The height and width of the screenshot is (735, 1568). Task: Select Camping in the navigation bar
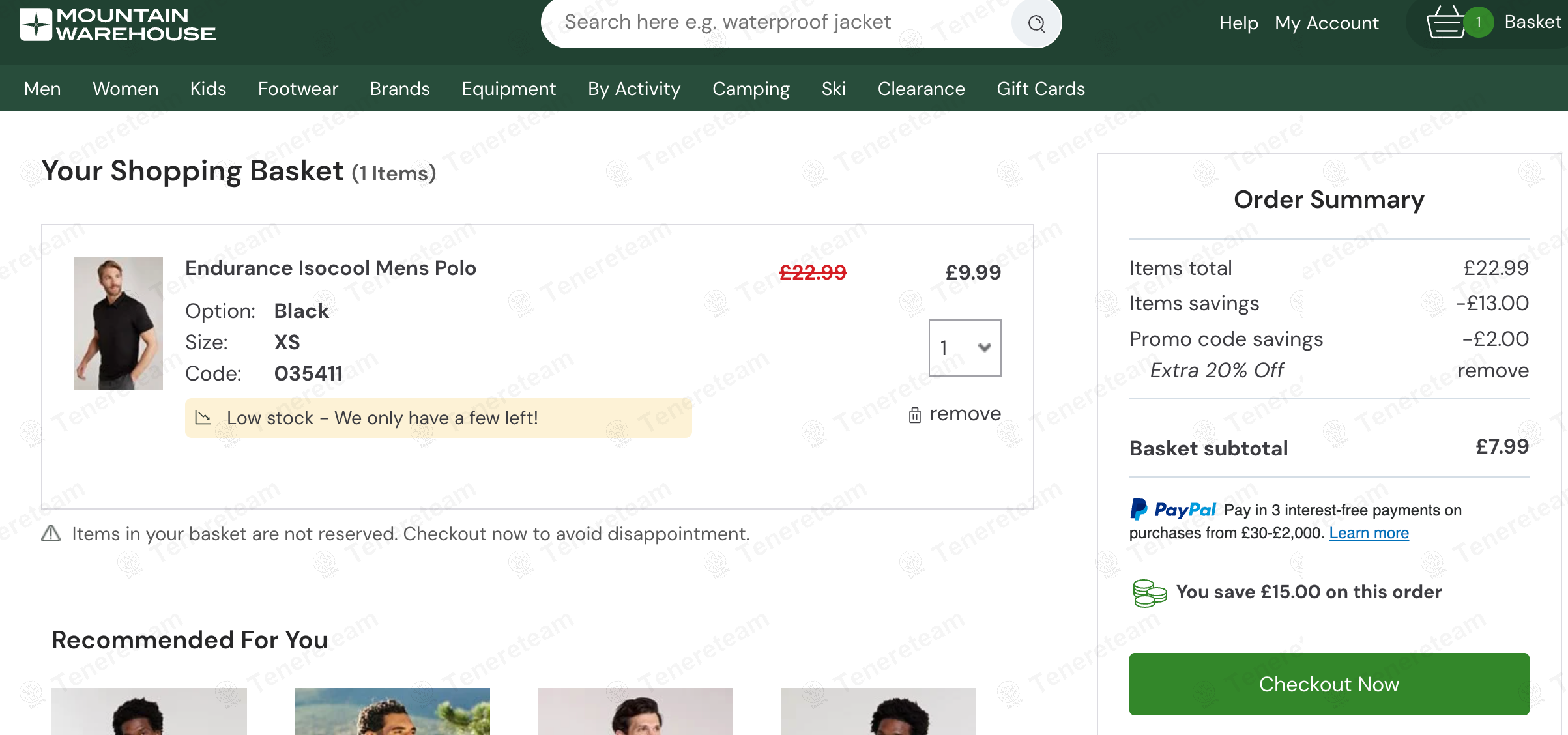click(751, 89)
